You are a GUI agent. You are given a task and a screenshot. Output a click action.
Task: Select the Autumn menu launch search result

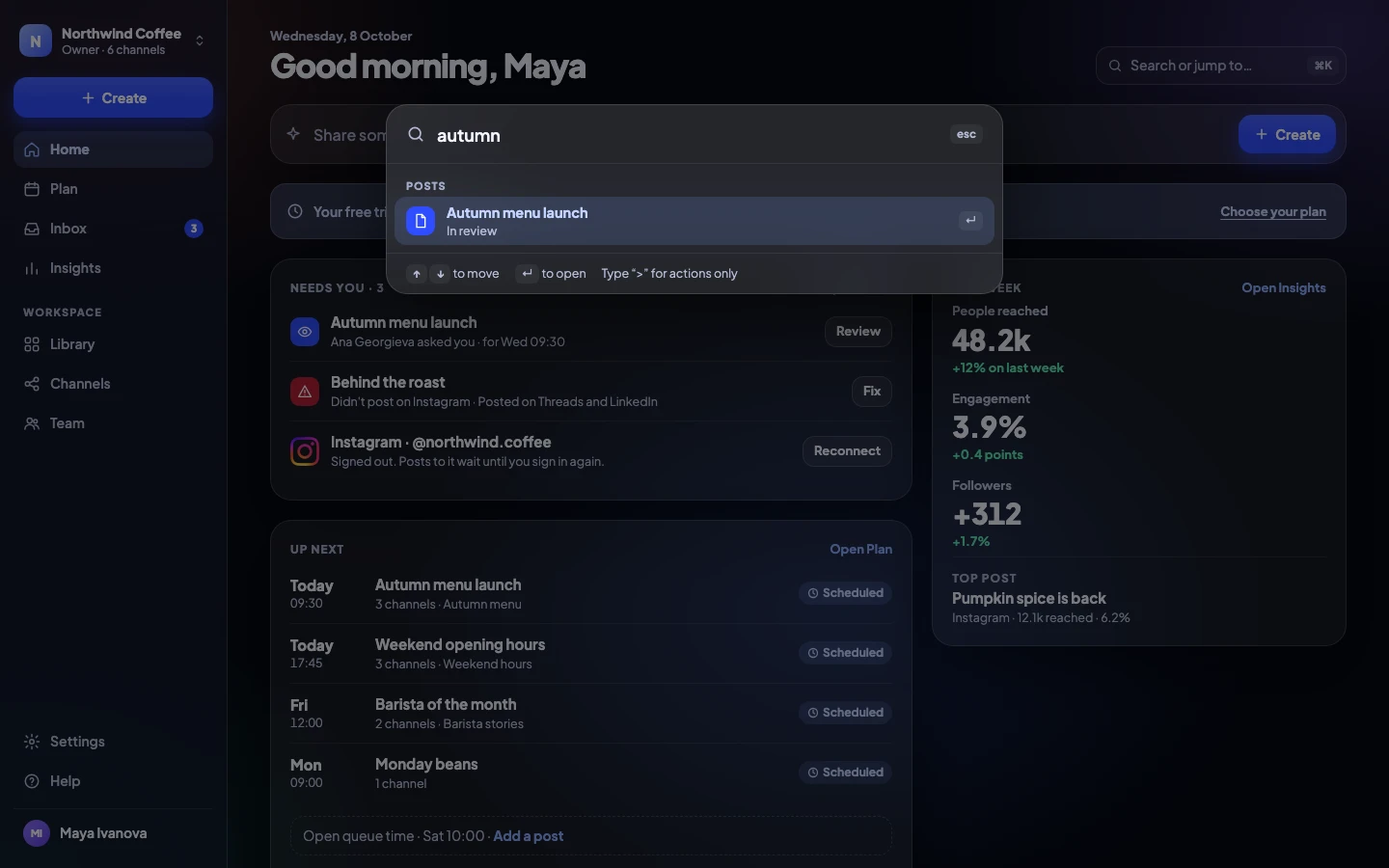click(x=694, y=221)
